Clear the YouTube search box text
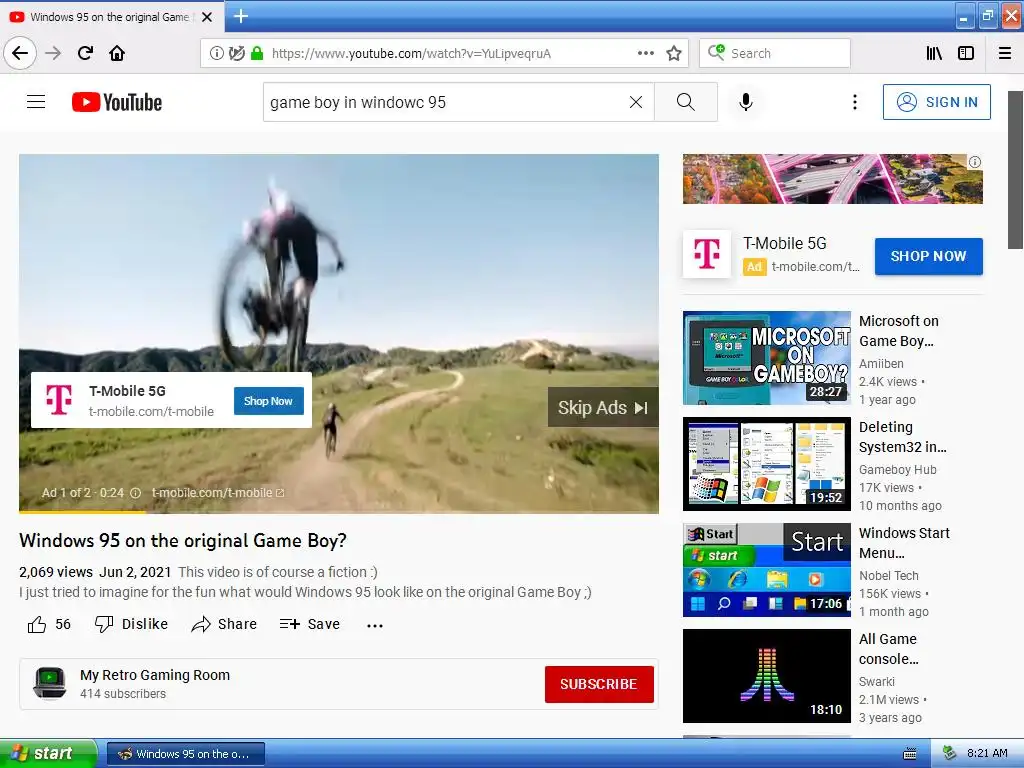This screenshot has width=1024, height=768. (x=635, y=102)
